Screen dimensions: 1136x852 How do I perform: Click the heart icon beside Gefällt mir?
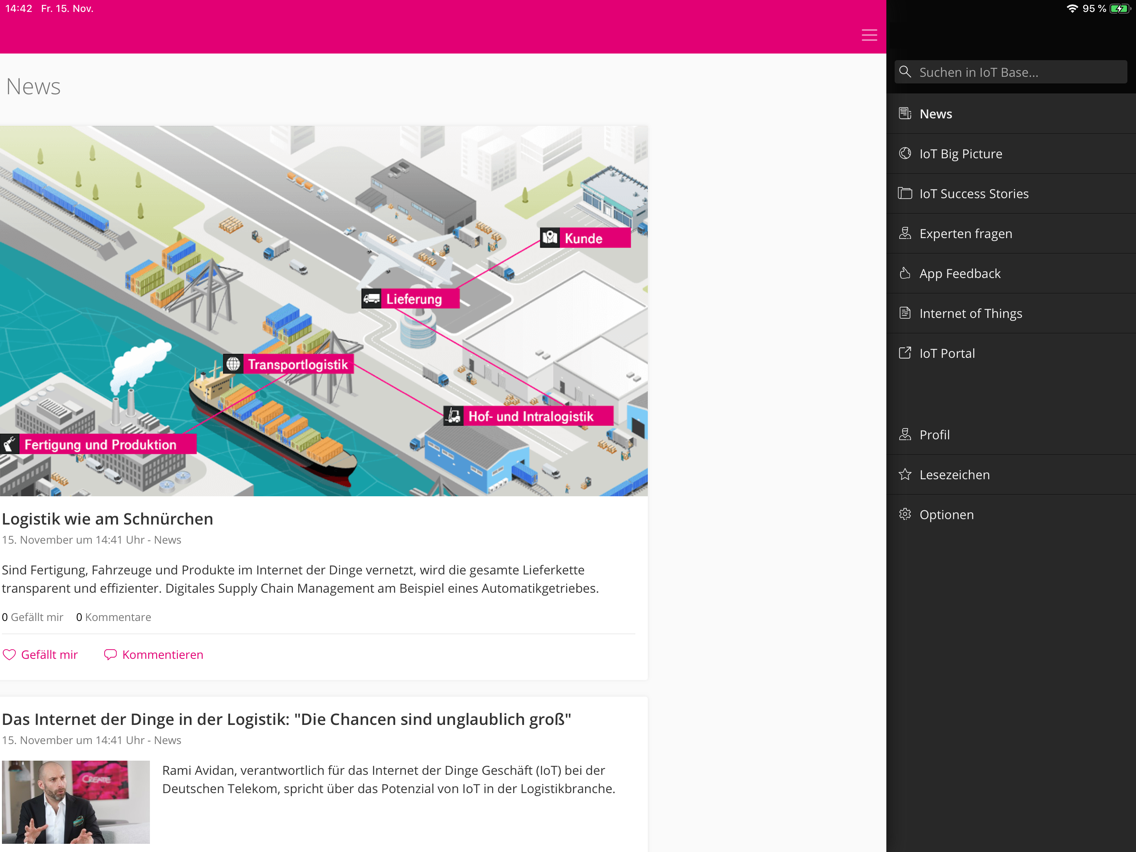[x=9, y=654]
